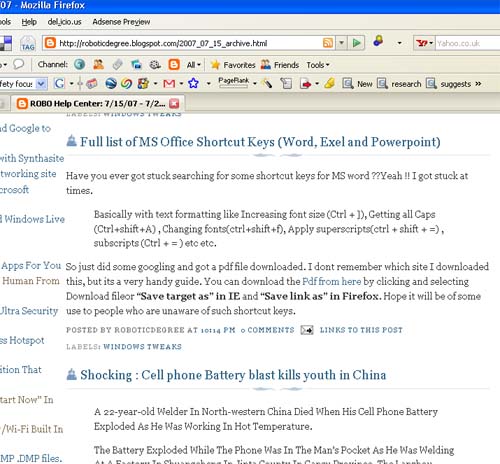Open the Links to this post link
Viewport: 500px width, 464px height.
361,330
